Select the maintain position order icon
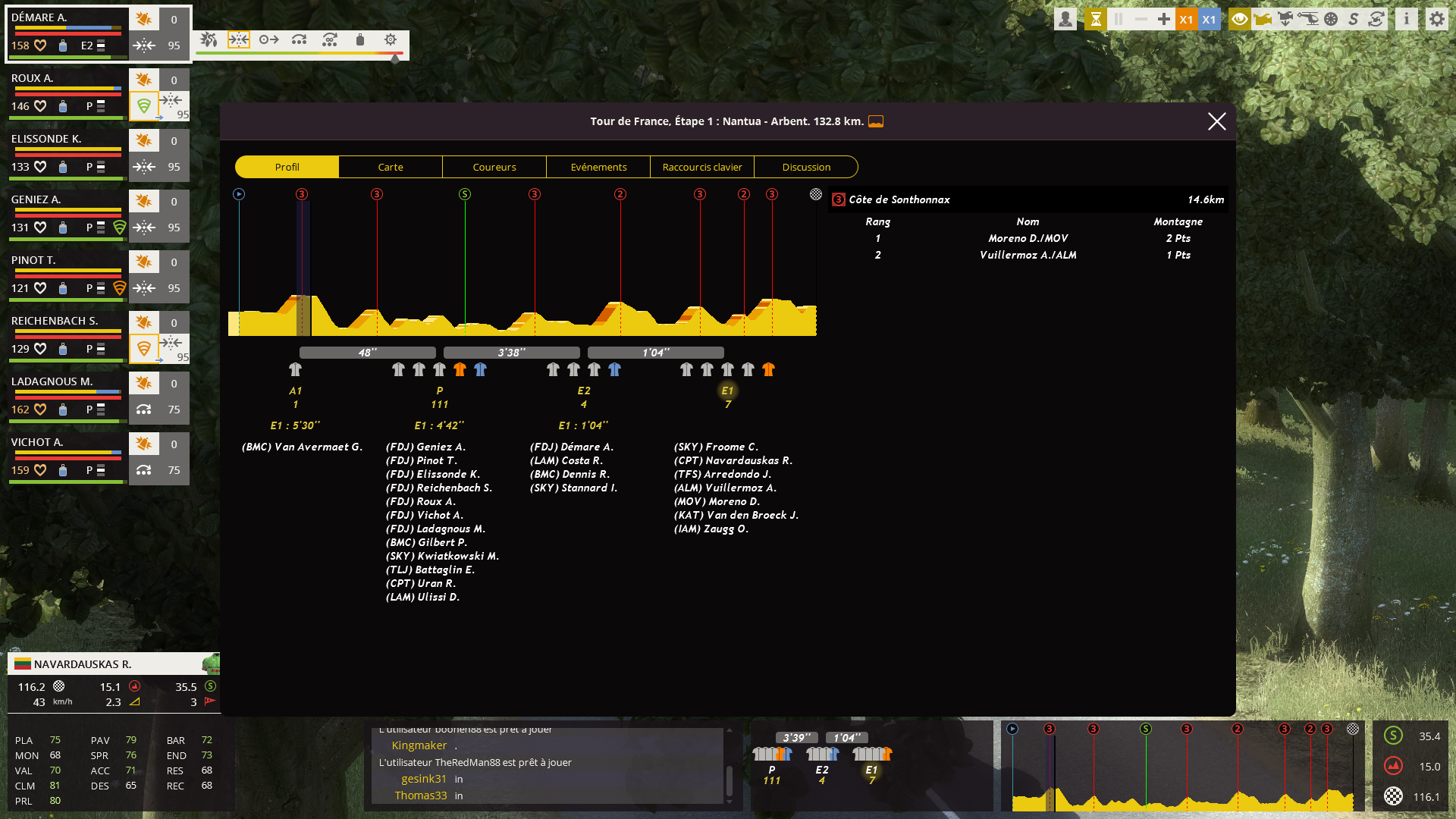Viewport: 1456px width, 819px height. pyautogui.click(x=239, y=39)
